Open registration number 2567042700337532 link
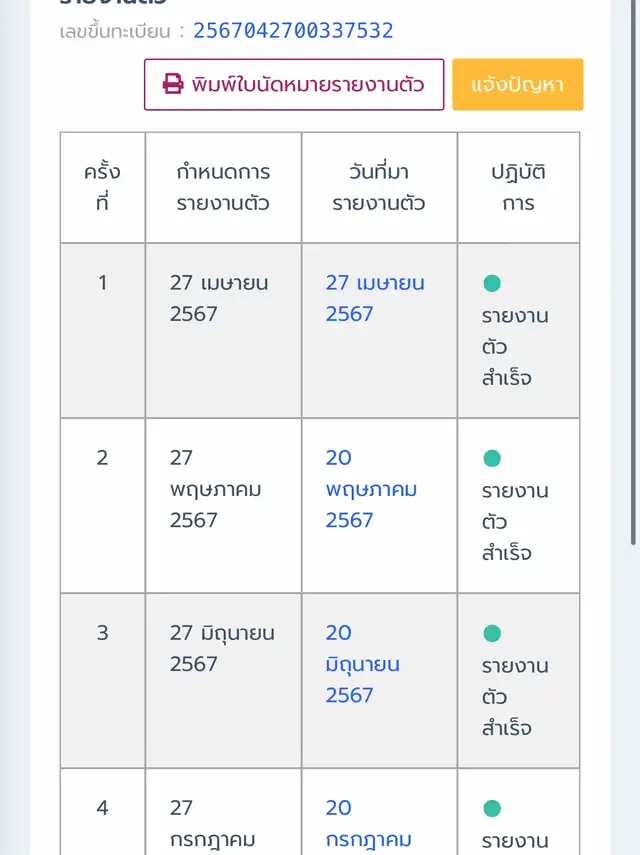This screenshot has width=640, height=855. pyautogui.click(x=293, y=31)
